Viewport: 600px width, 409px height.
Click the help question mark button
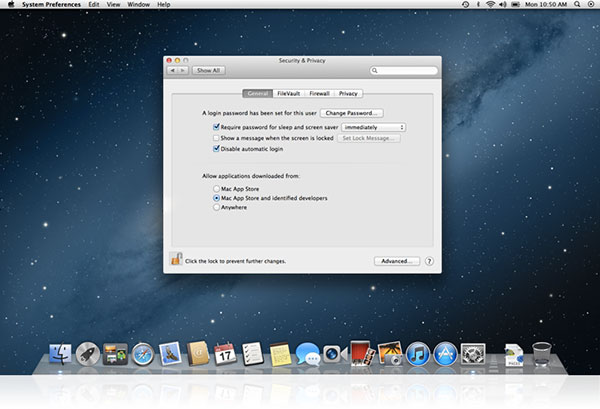pos(429,261)
